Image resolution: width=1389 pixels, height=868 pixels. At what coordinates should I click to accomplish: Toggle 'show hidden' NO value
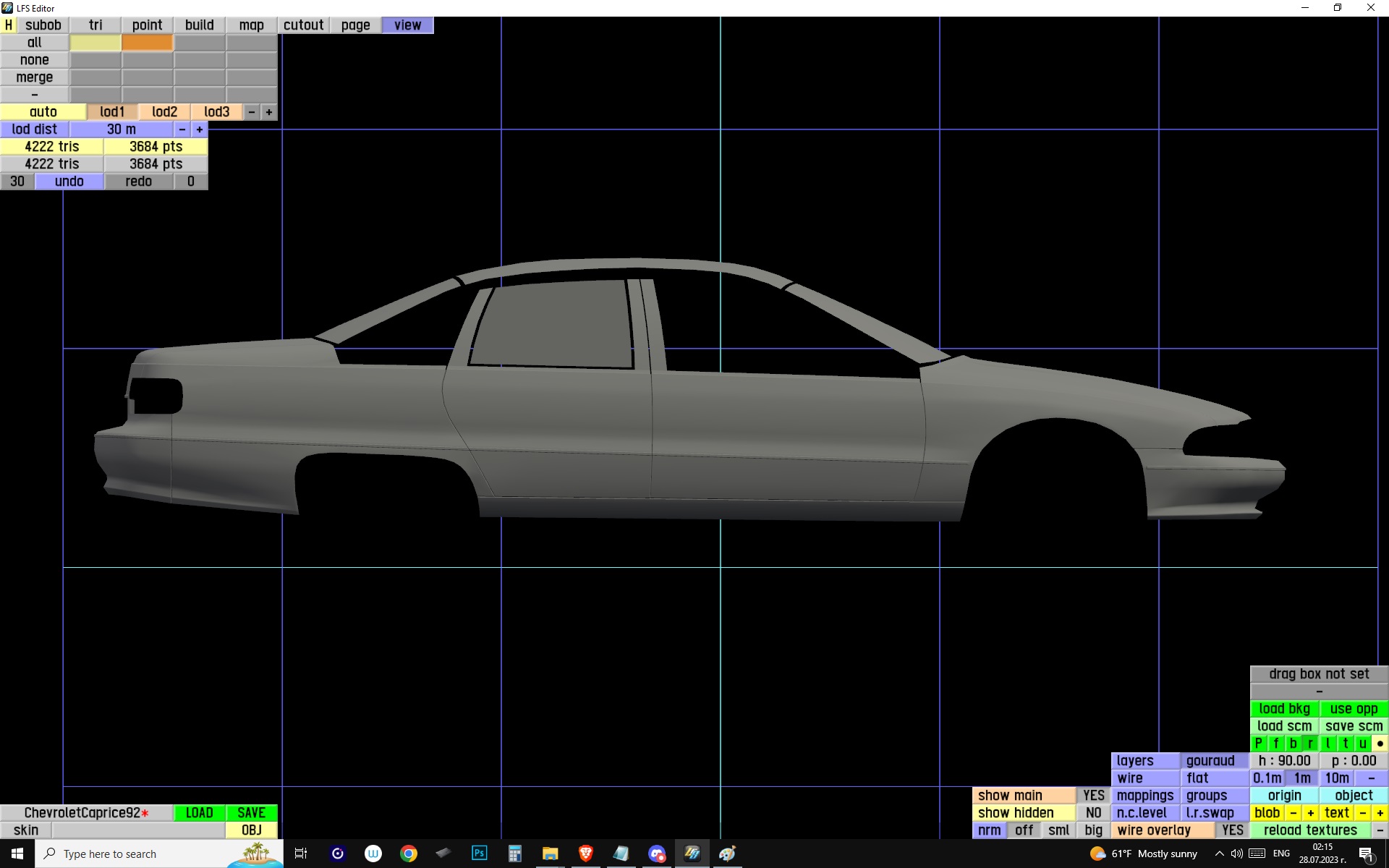click(1093, 813)
